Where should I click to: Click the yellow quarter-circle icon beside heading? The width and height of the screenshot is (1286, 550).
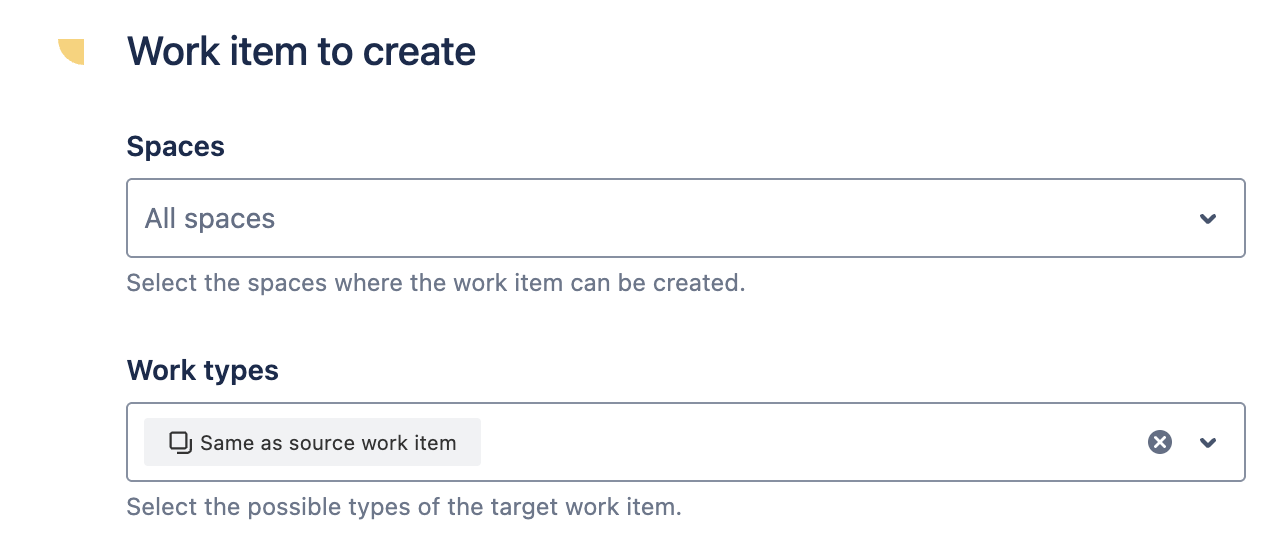72,51
